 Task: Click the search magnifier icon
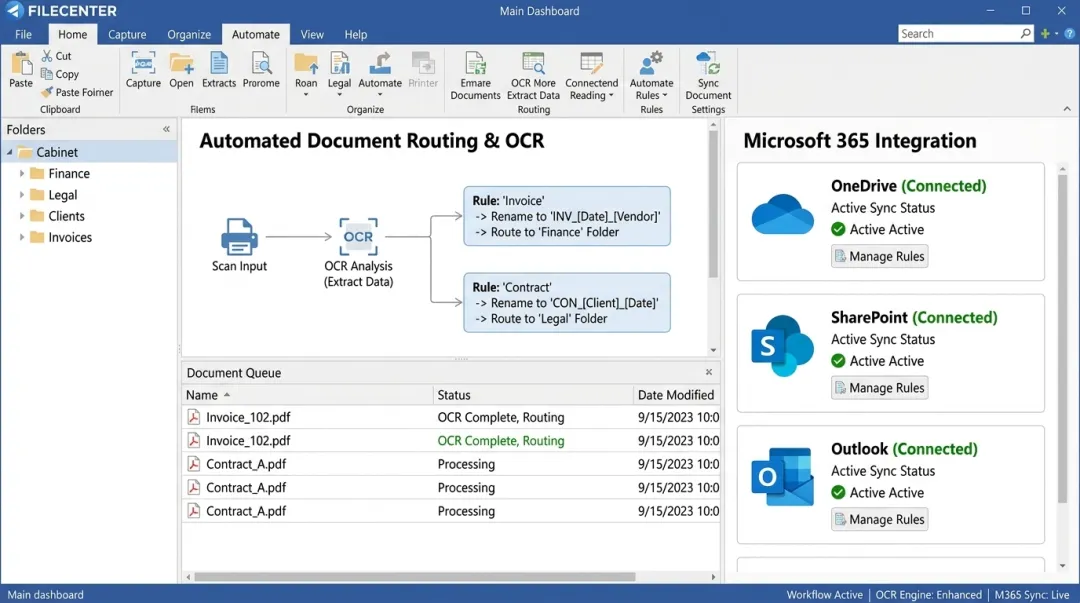1025,33
